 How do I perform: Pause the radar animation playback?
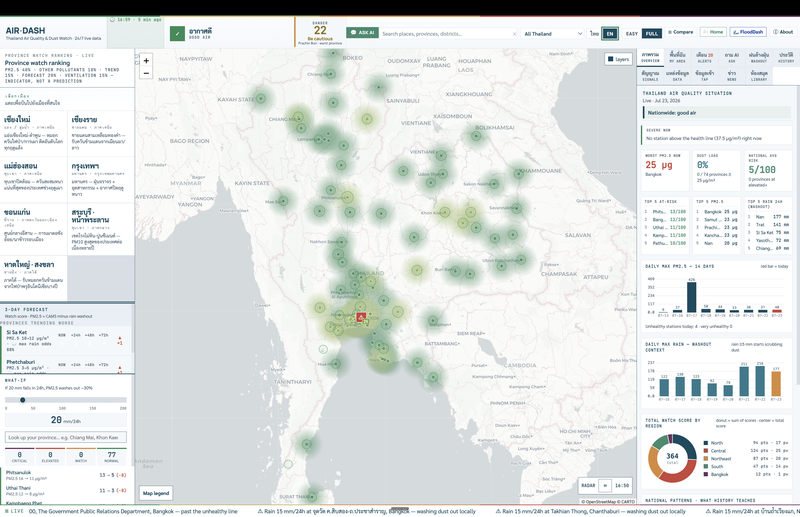(605, 485)
